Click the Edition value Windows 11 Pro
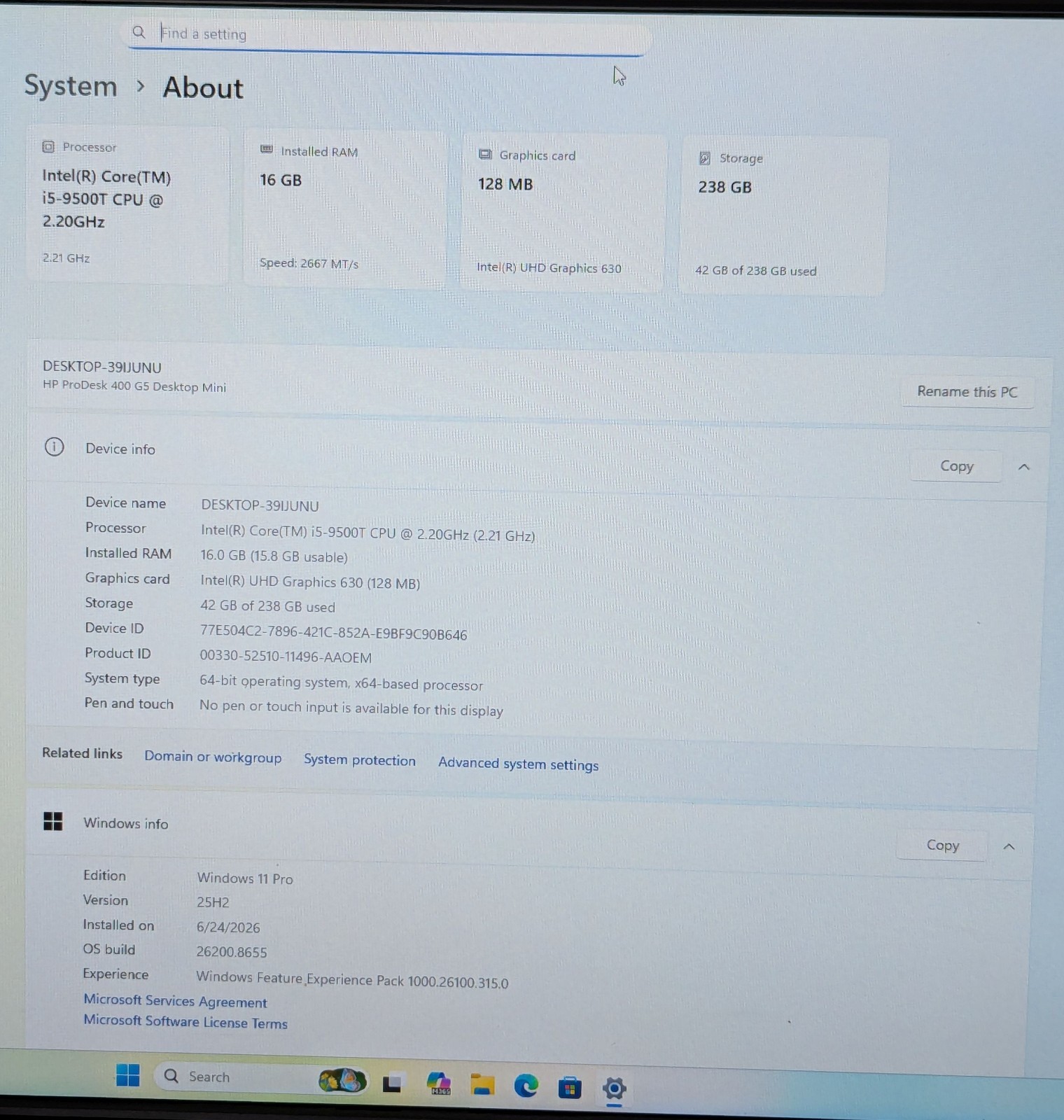The width and height of the screenshot is (1064, 1120). (245, 878)
